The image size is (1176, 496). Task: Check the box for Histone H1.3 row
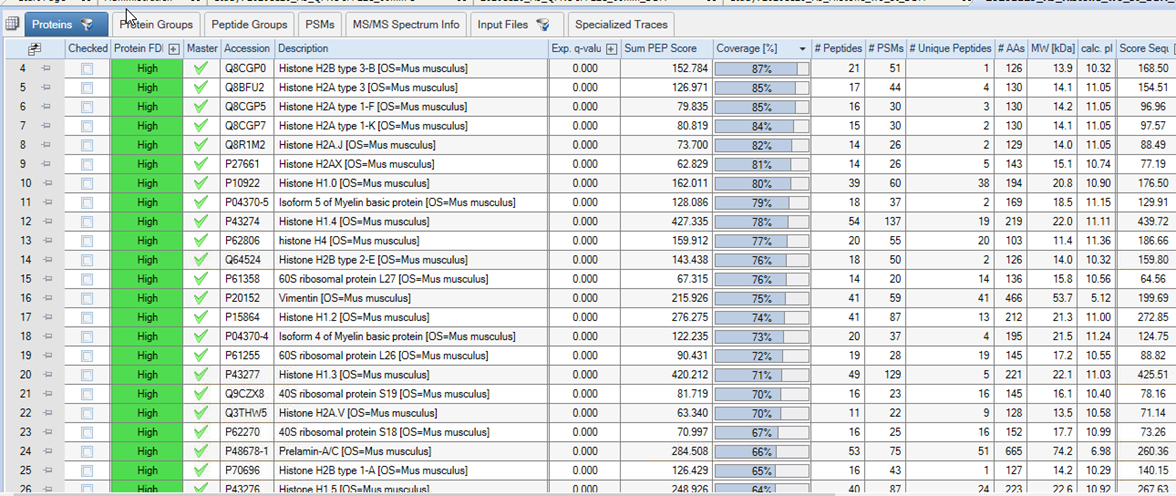(x=88, y=375)
